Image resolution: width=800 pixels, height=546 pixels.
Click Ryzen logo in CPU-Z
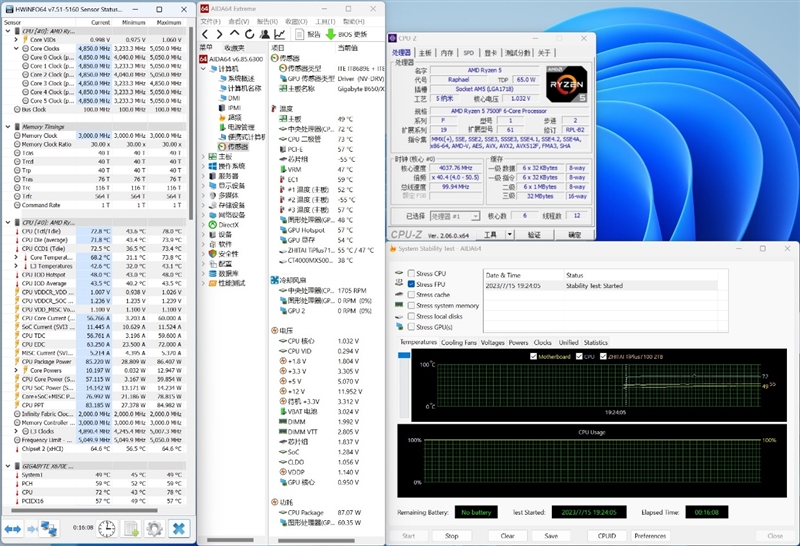tap(566, 84)
